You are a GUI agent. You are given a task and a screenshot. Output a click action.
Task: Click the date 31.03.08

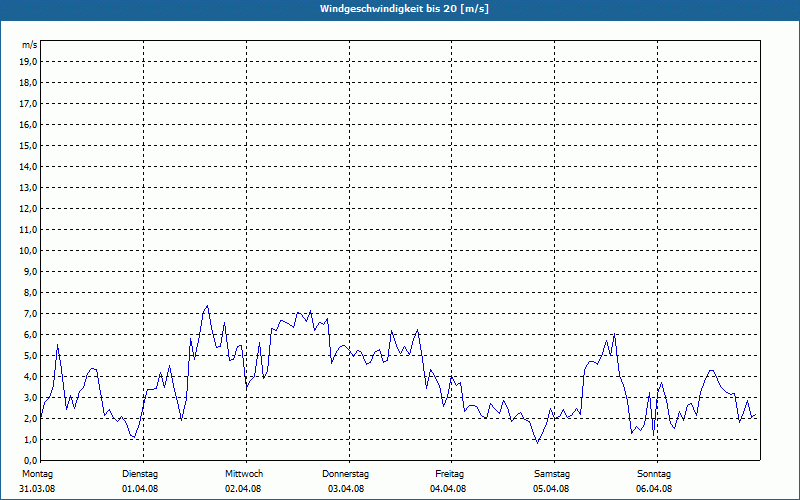pyautogui.click(x=37, y=489)
